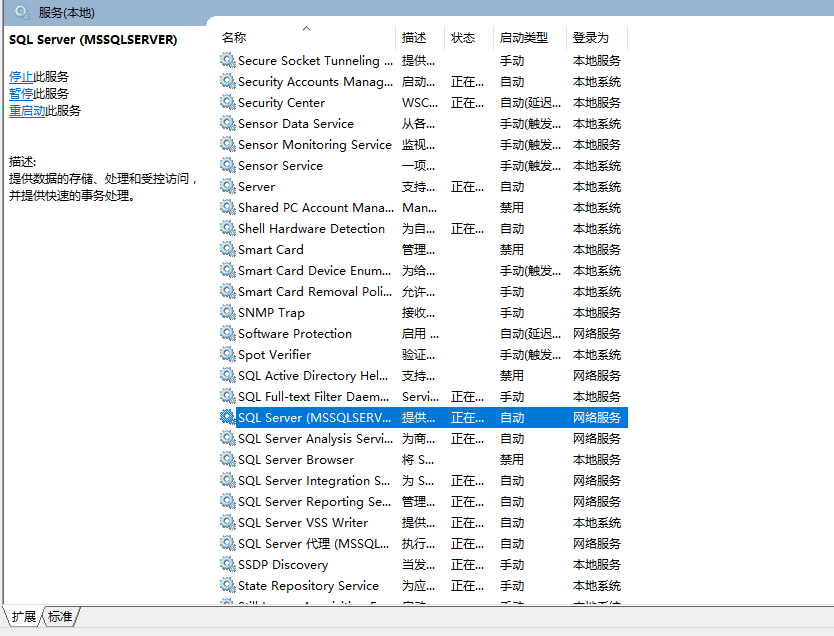Click 暂停 link to pause the service

pos(21,94)
